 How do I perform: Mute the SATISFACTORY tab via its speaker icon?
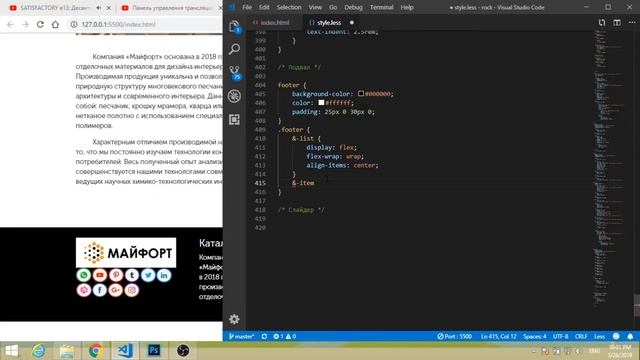click(99, 8)
